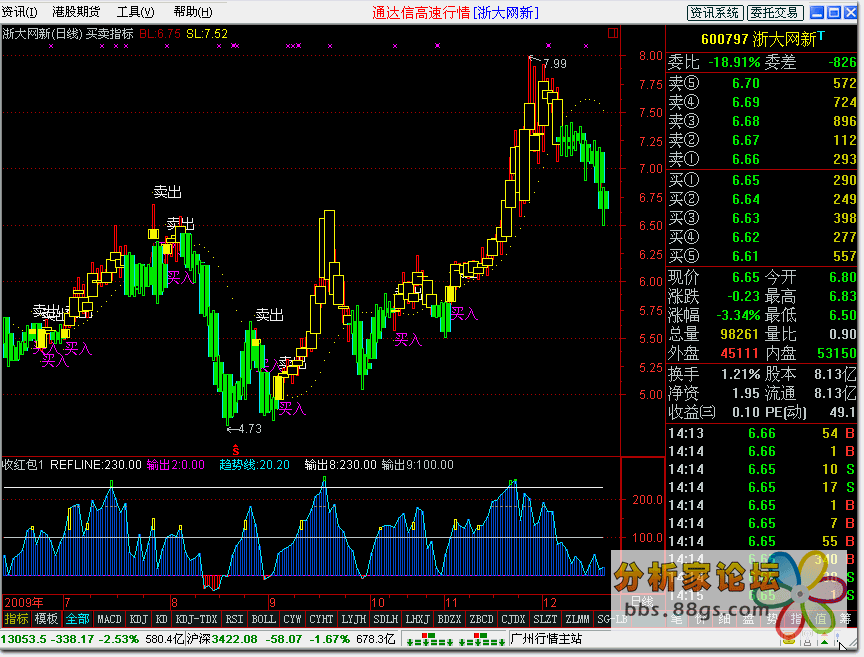This screenshot has height=657, width=864.
Task: Switch to the KDJ indicator
Action: pos(138,619)
